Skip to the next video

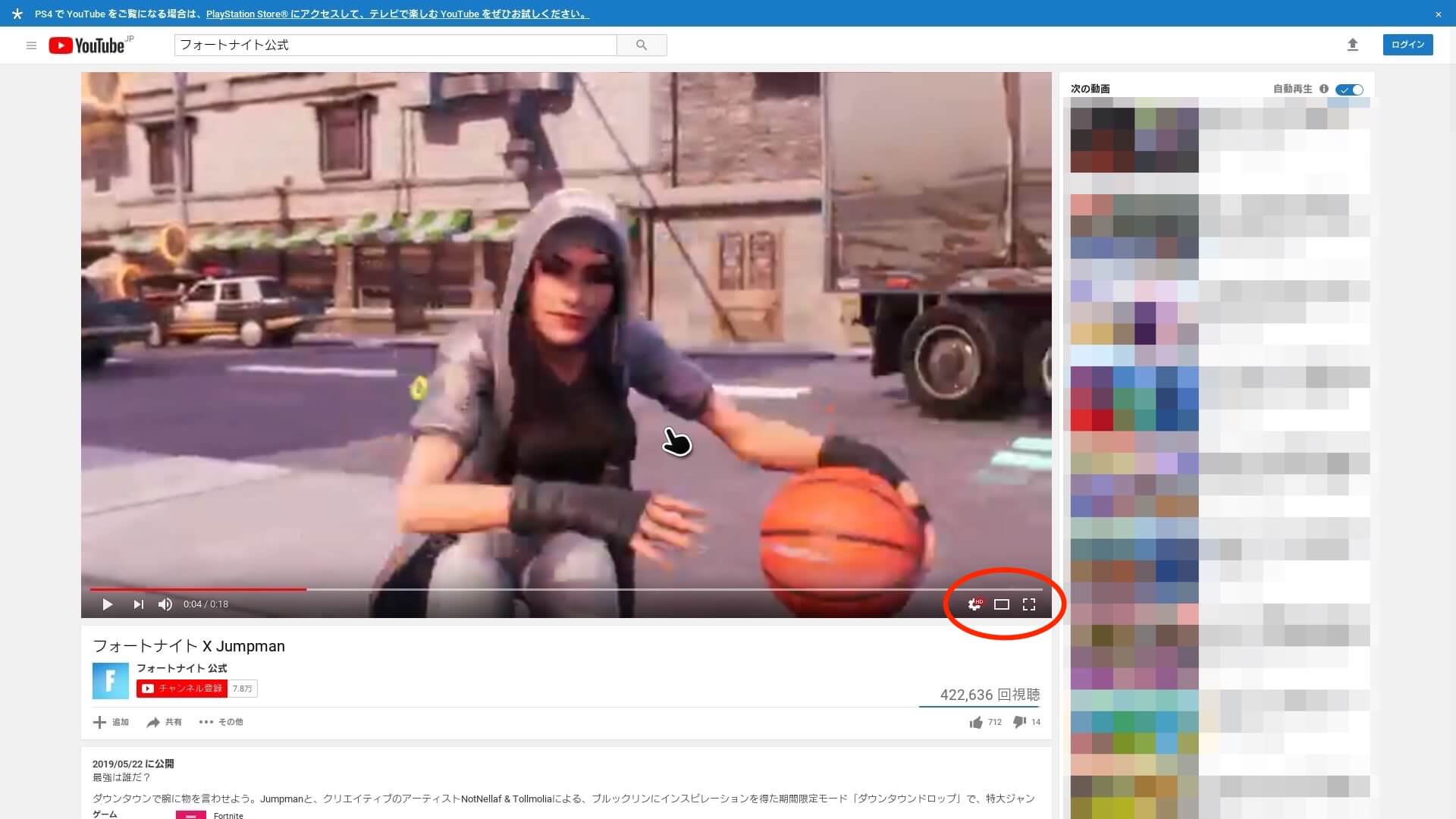pos(138,604)
